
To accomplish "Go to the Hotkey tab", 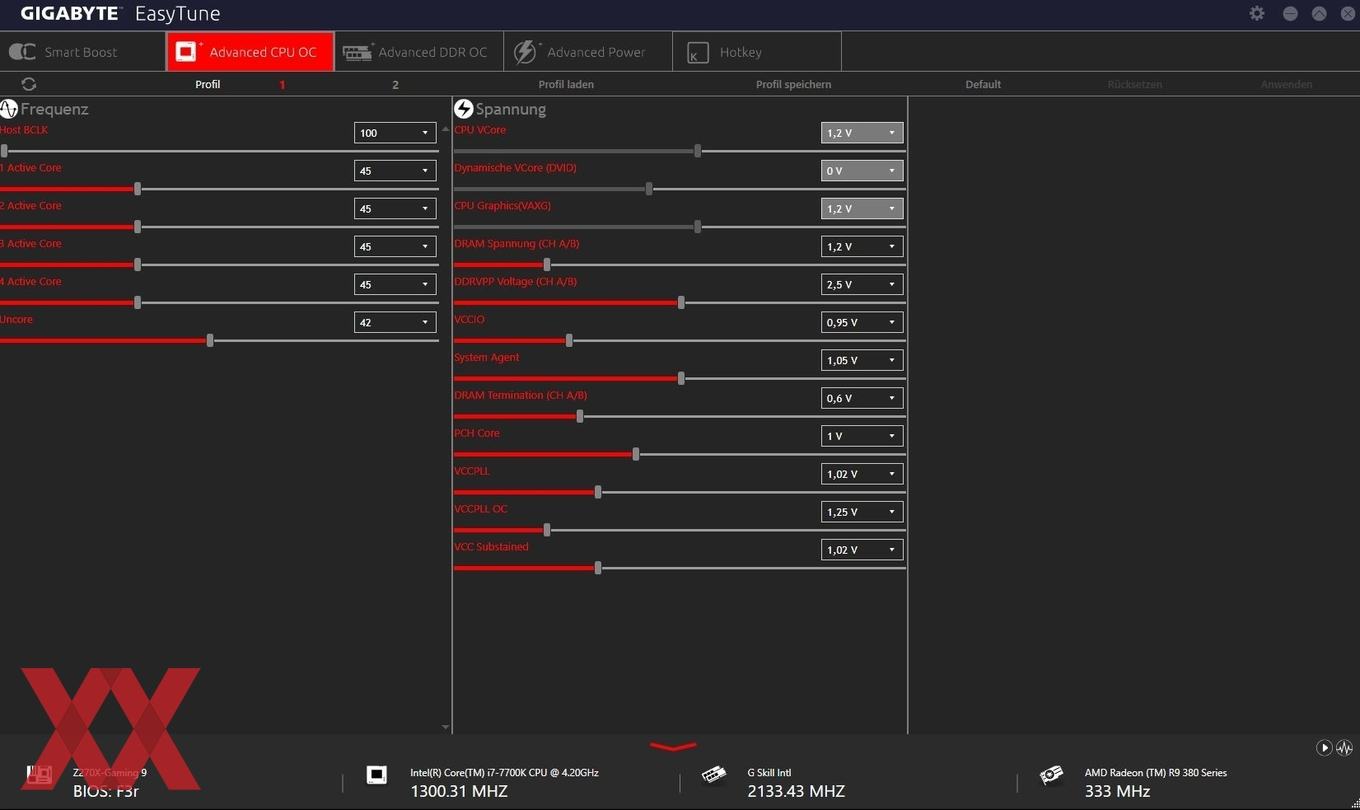I will [x=757, y=52].
